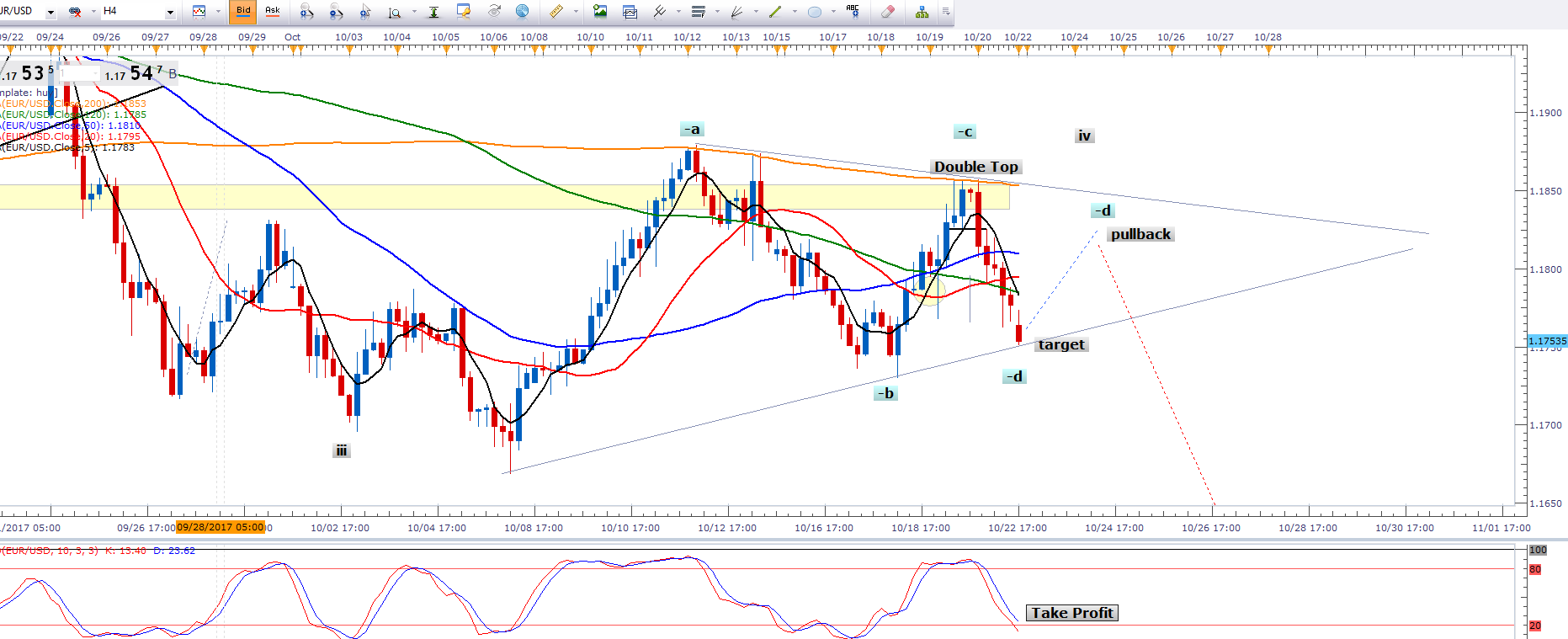Click the add image icon
Screen dimensions: 1568x639
coord(600,12)
